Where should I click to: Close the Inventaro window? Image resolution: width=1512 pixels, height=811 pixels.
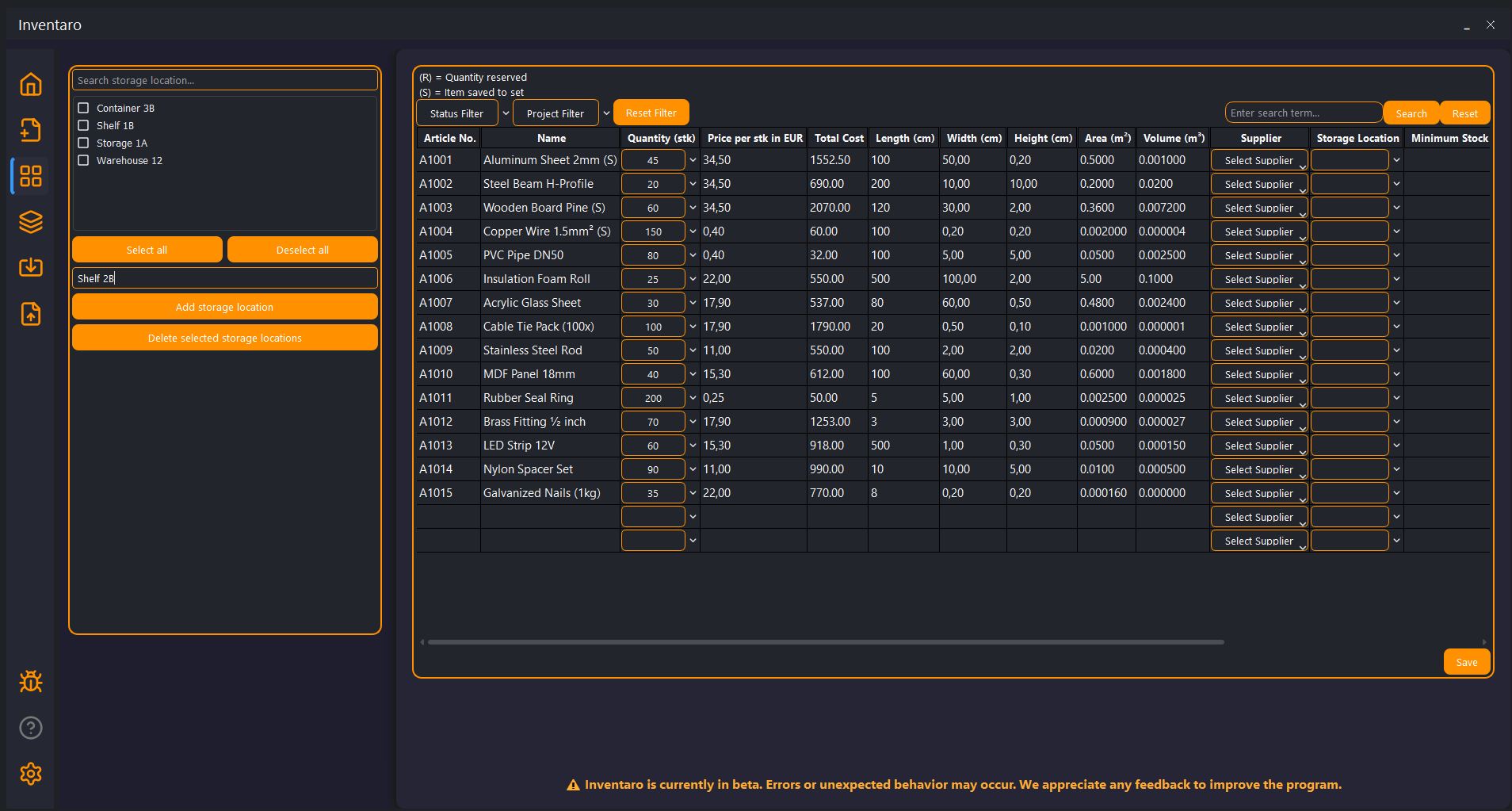tap(1491, 25)
